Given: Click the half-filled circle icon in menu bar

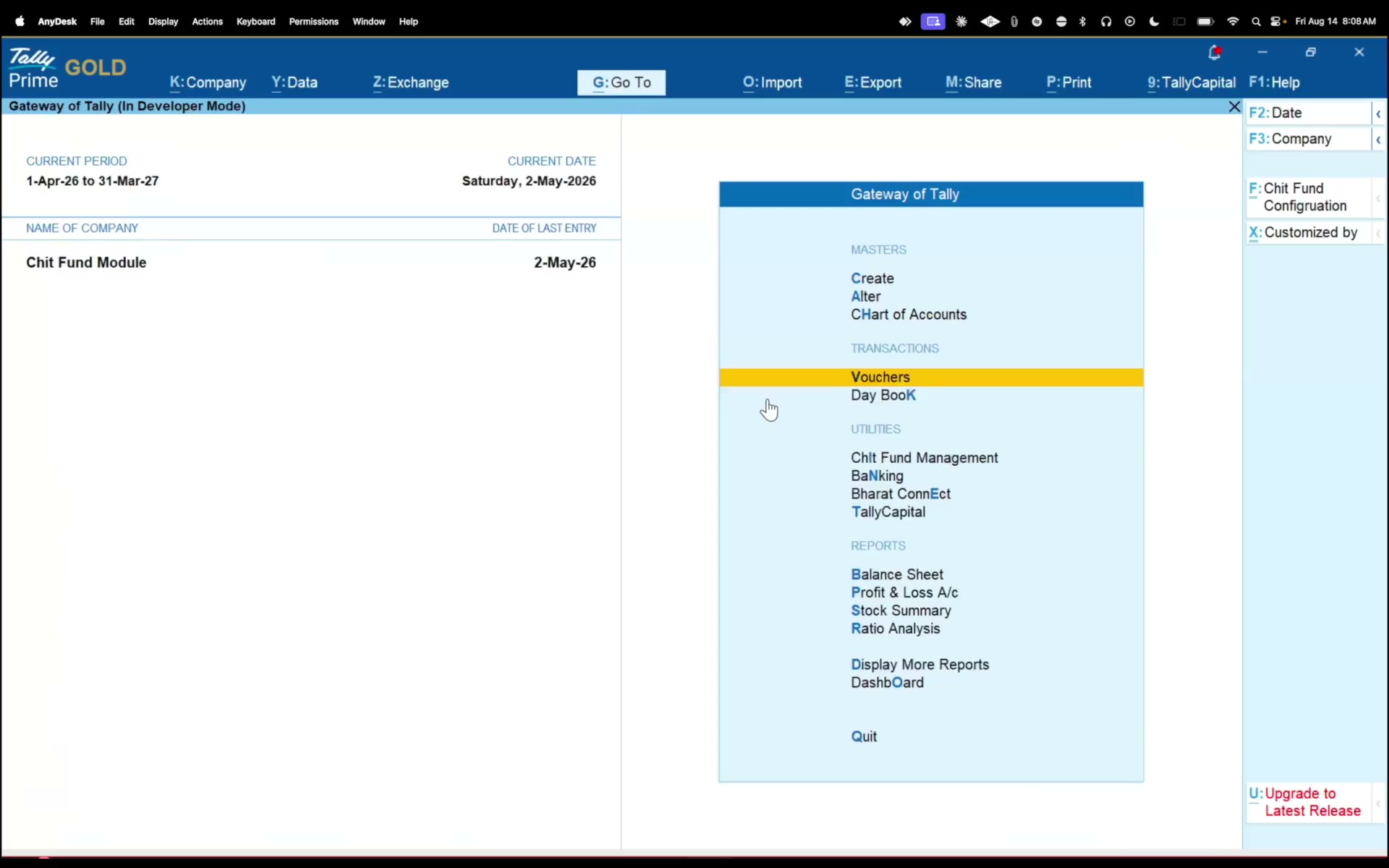Looking at the screenshot, I should (x=1061, y=22).
